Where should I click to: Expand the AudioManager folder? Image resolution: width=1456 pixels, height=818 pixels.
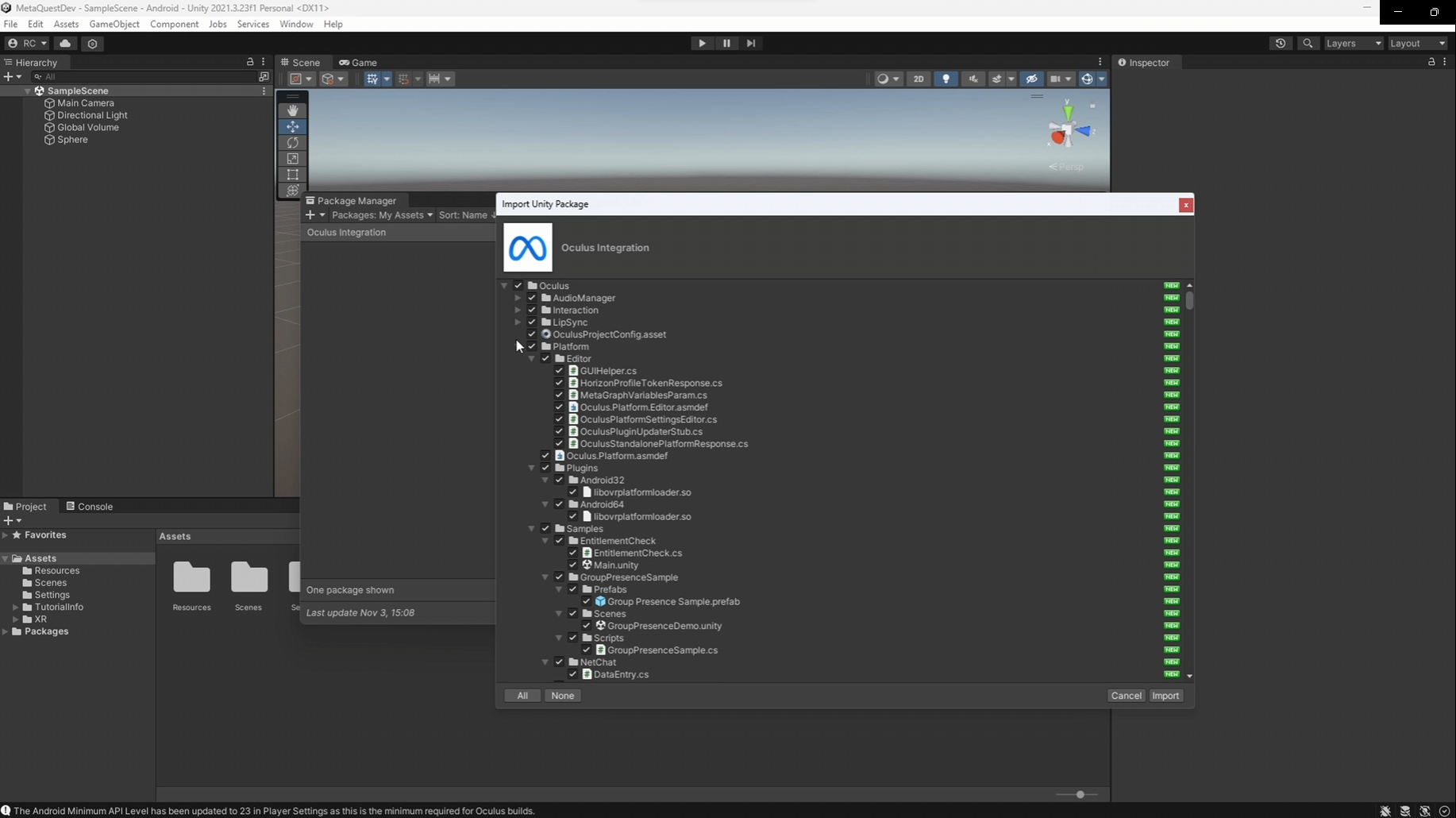[x=518, y=298]
